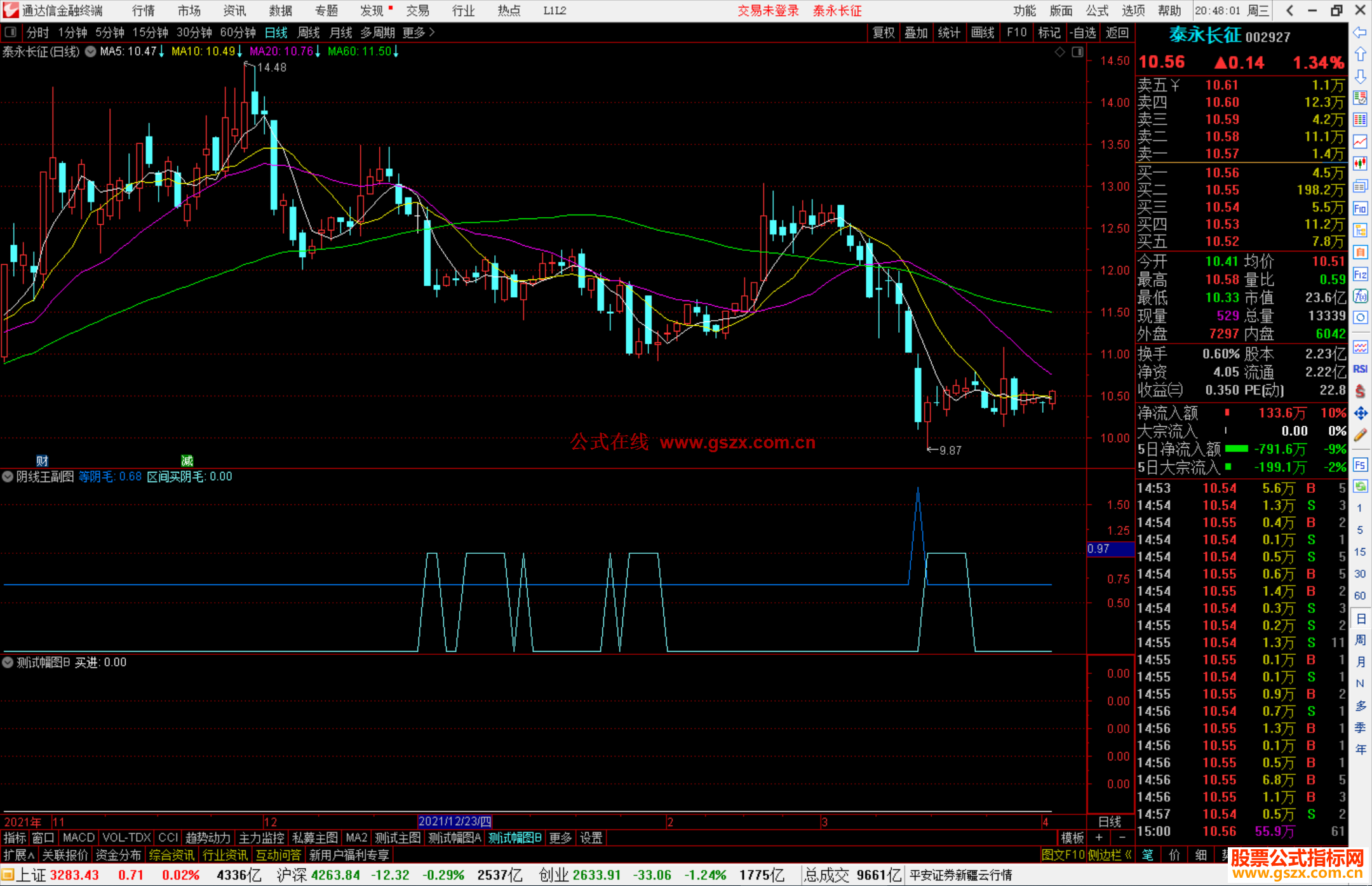Click the FS sidebar icon

point(1360,465)
